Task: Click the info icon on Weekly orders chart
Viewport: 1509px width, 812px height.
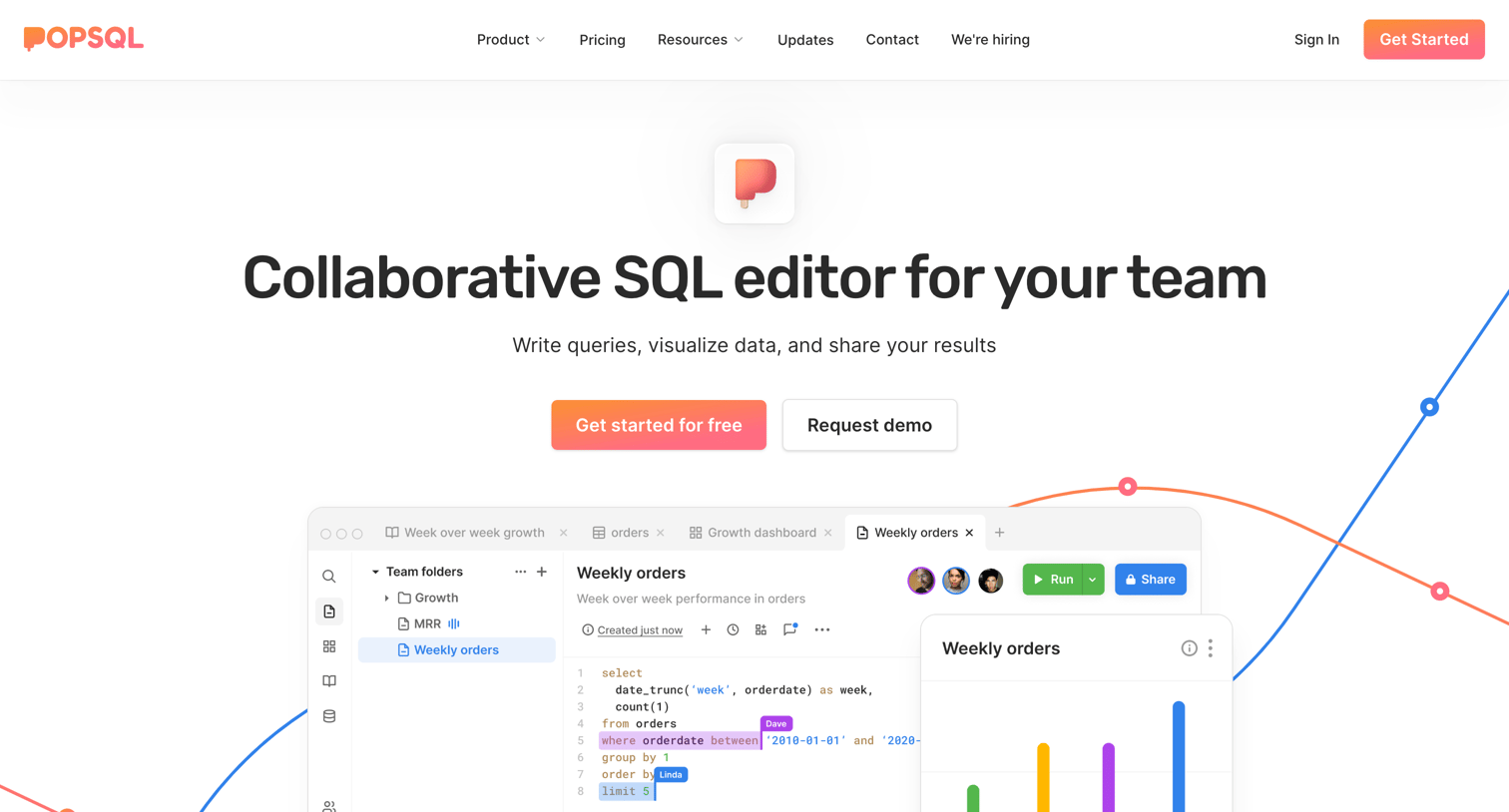Action: pyautogui.click(x=1189, y=648)
